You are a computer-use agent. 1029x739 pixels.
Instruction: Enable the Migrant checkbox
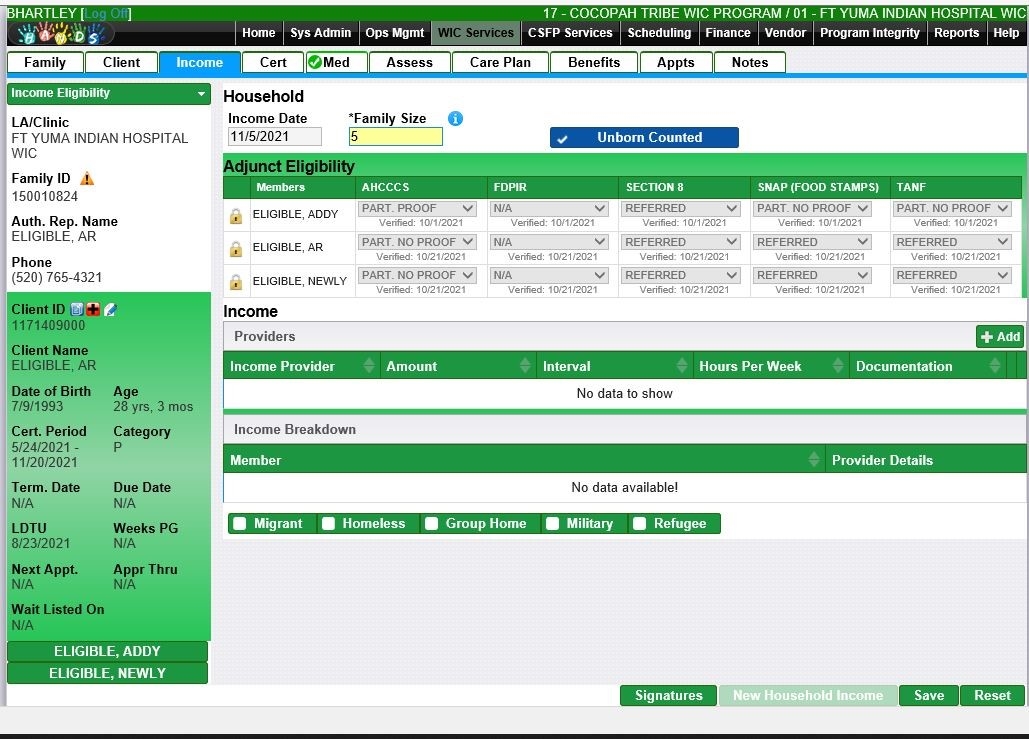[240, 524]
